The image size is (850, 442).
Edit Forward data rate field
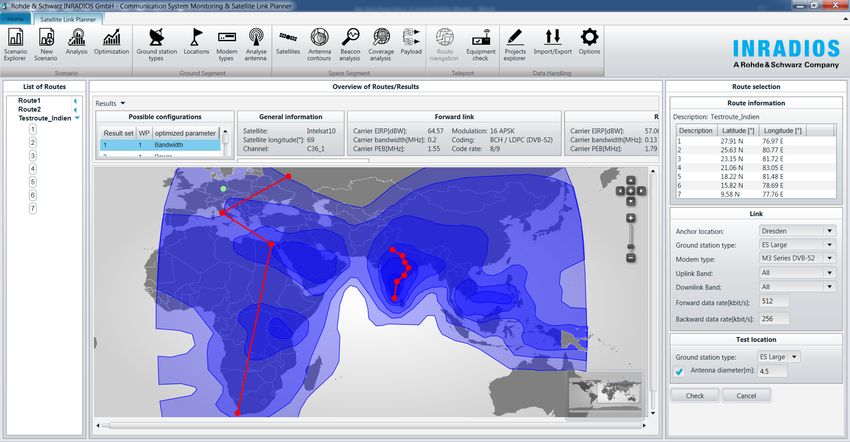tap(774, 302)
